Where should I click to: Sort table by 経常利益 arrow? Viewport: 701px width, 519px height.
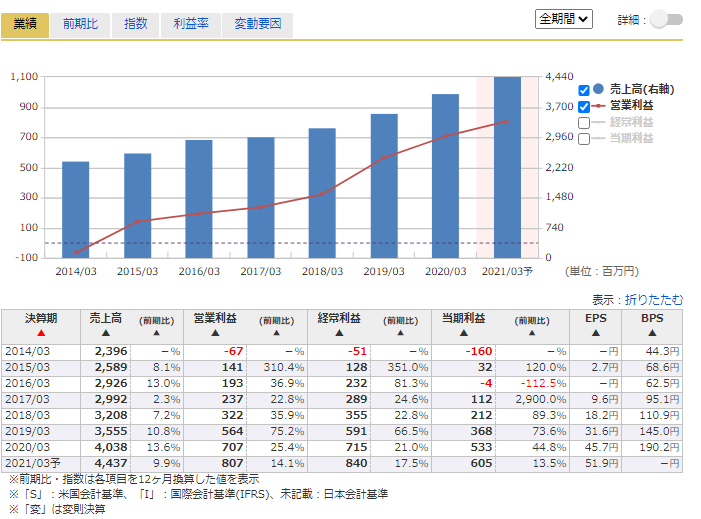(x=338, y=333)
